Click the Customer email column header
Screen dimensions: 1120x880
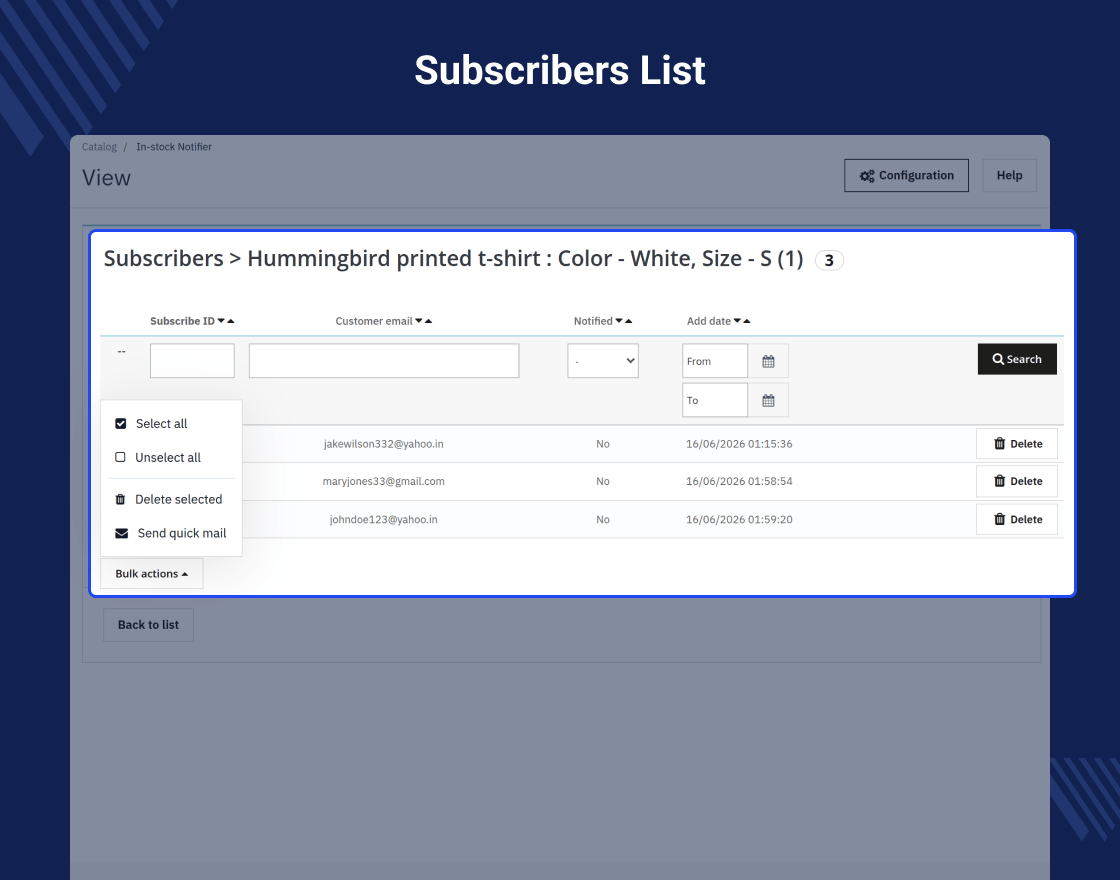[x=374, y=321]
